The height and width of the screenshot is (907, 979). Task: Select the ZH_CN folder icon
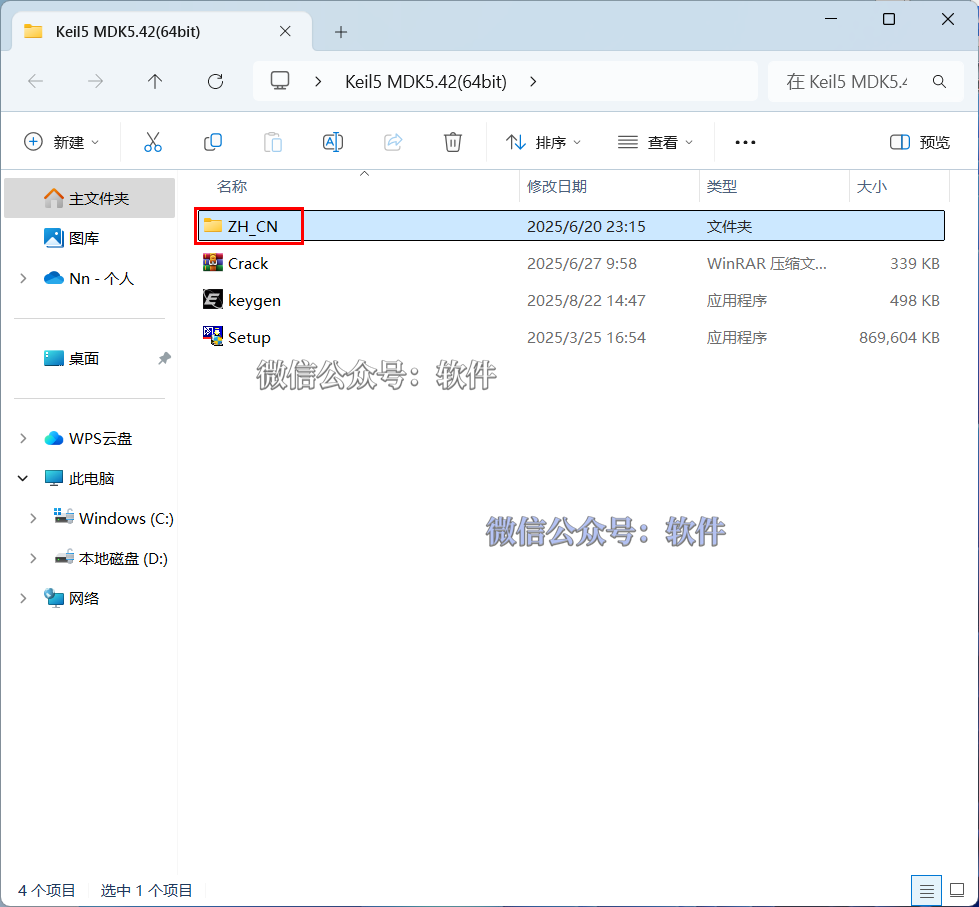click(213, 226)
